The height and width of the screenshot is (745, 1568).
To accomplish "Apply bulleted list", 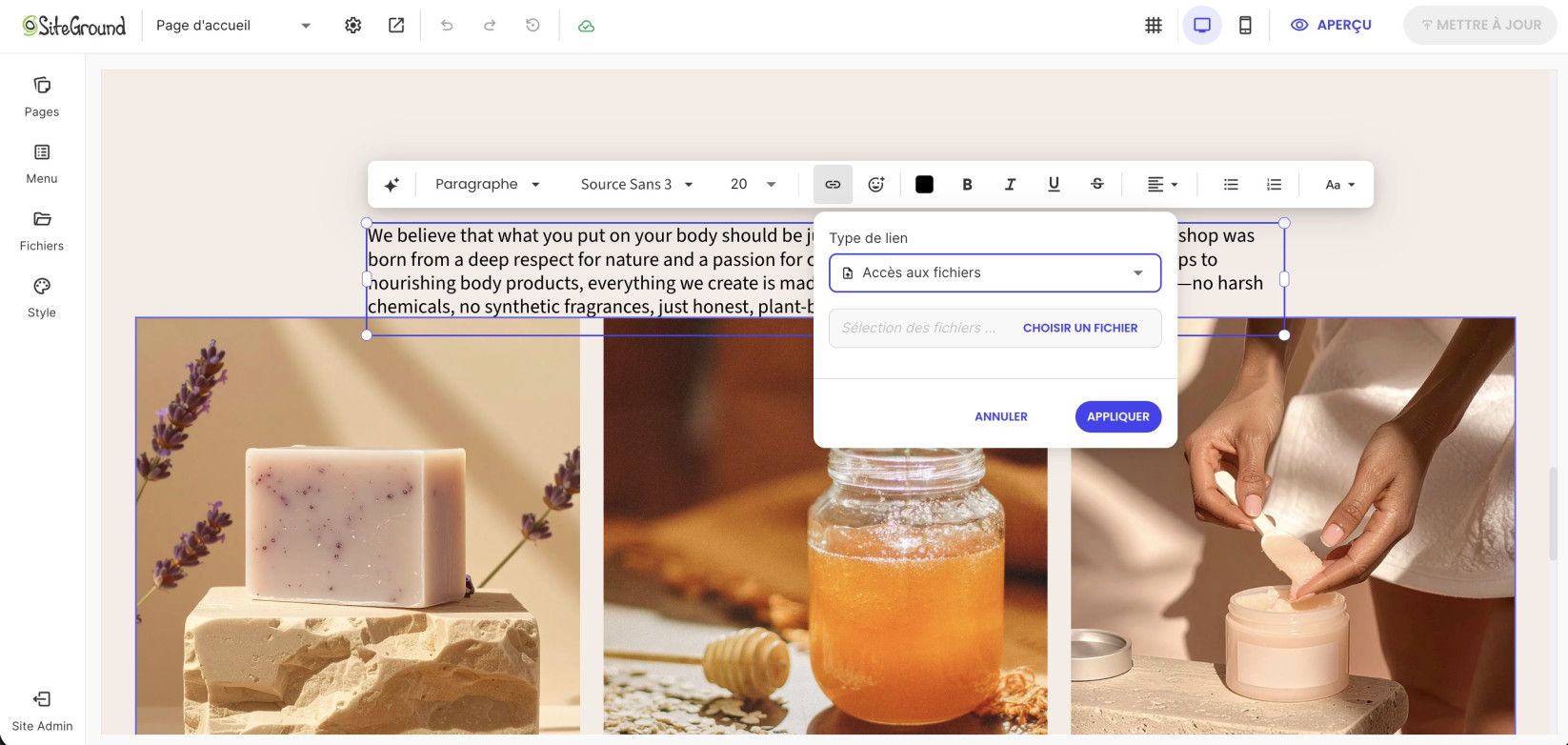I will click(x=1231, y=185).
